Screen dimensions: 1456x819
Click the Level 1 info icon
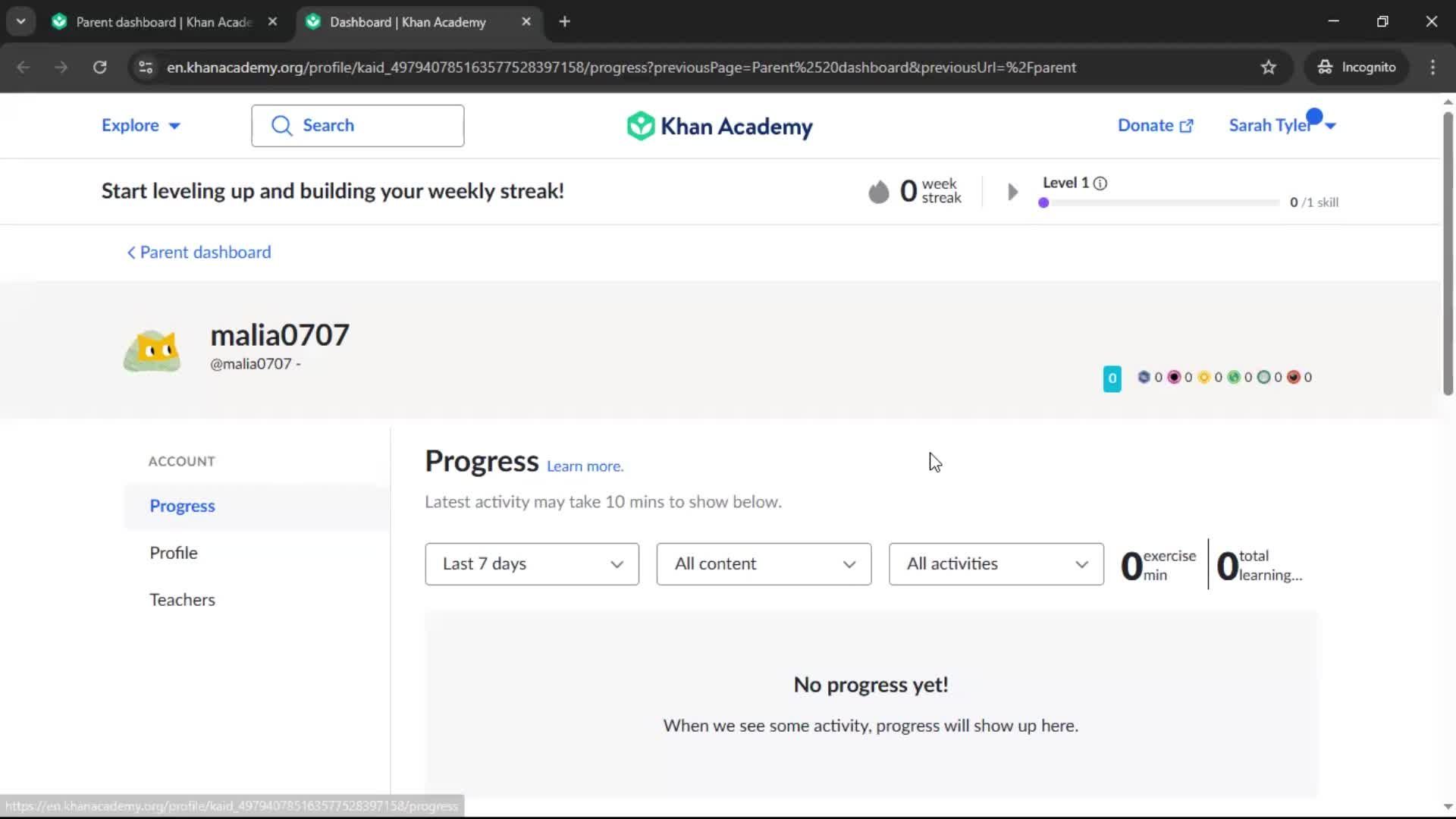(x=1100, y=184)
